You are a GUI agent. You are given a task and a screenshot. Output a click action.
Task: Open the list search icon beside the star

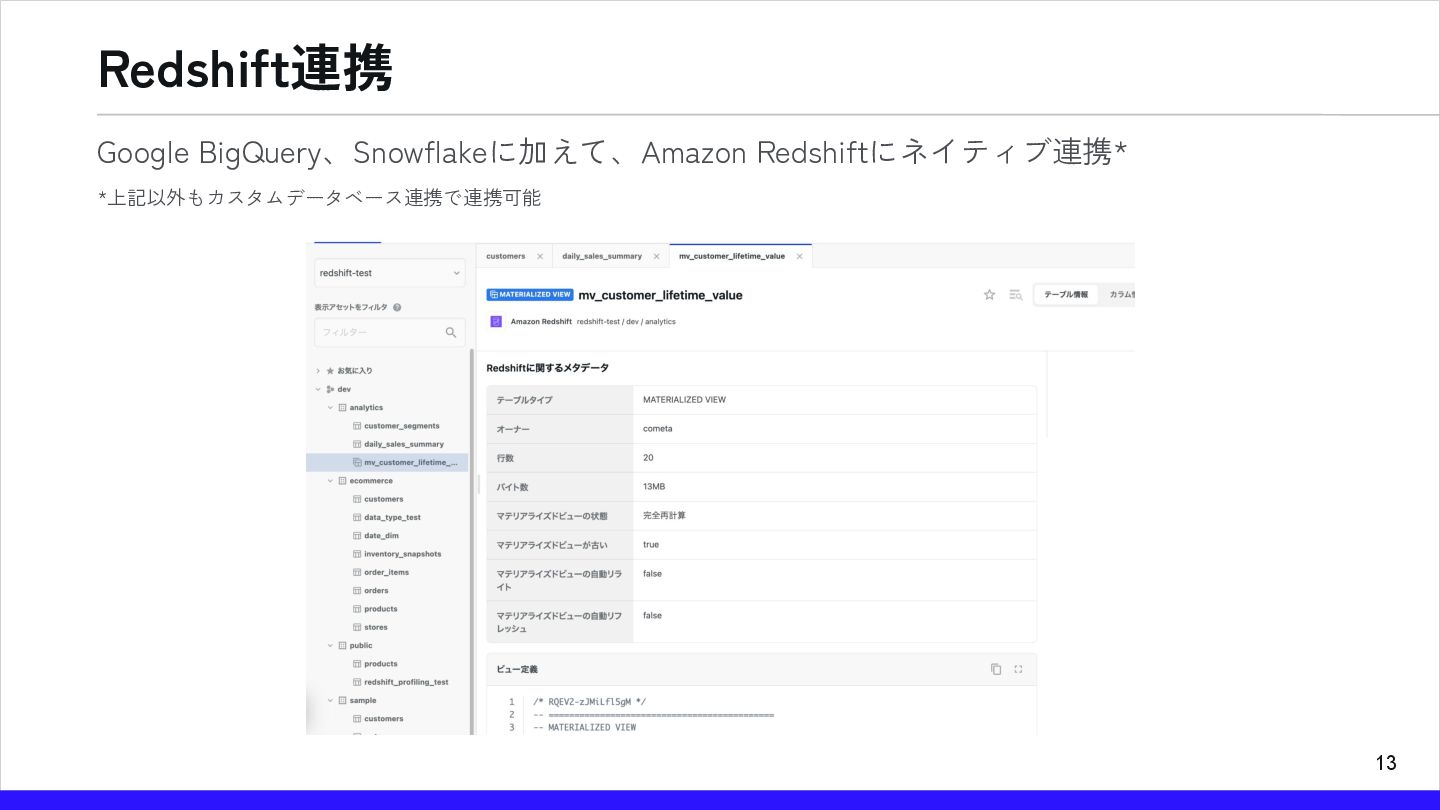[1015, 295]
